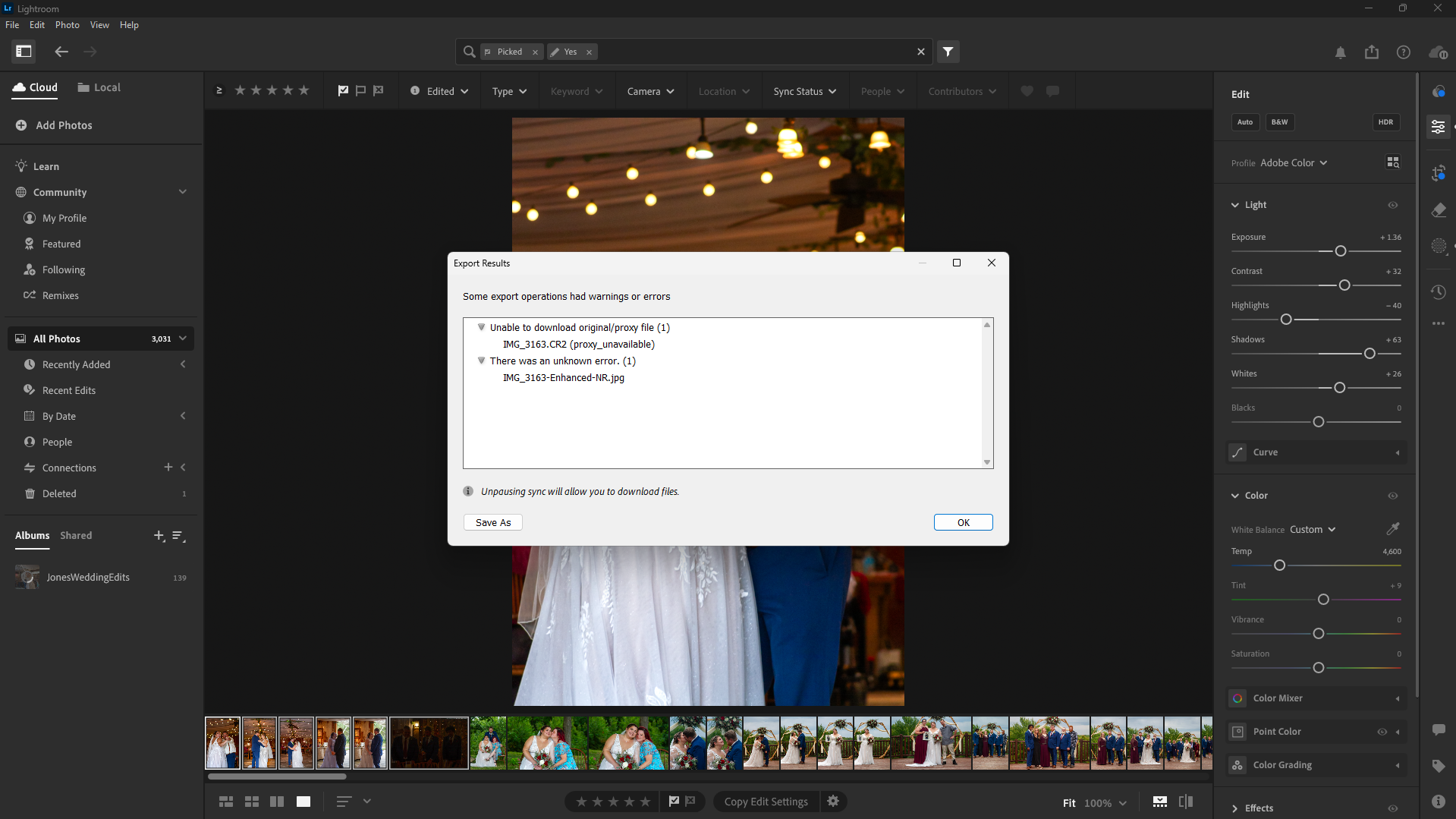Toggle the Color panel visibility eye
The width and height of the screenshot is (1456, 819).
[x=1393, y=496]
